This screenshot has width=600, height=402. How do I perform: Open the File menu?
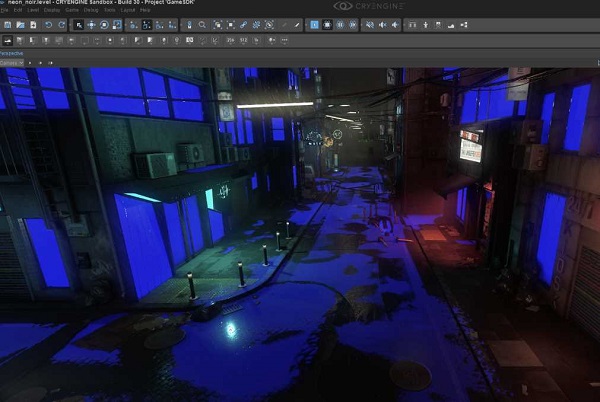pyautogui.click(x=5, y=10)
